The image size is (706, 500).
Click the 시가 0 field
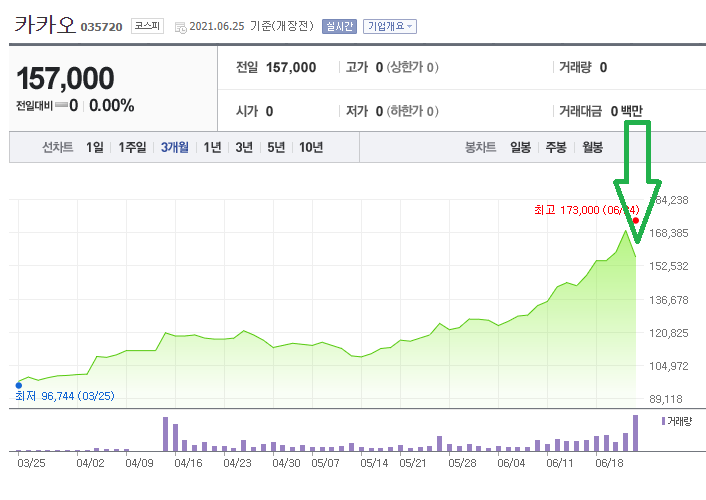coord(254,111)
